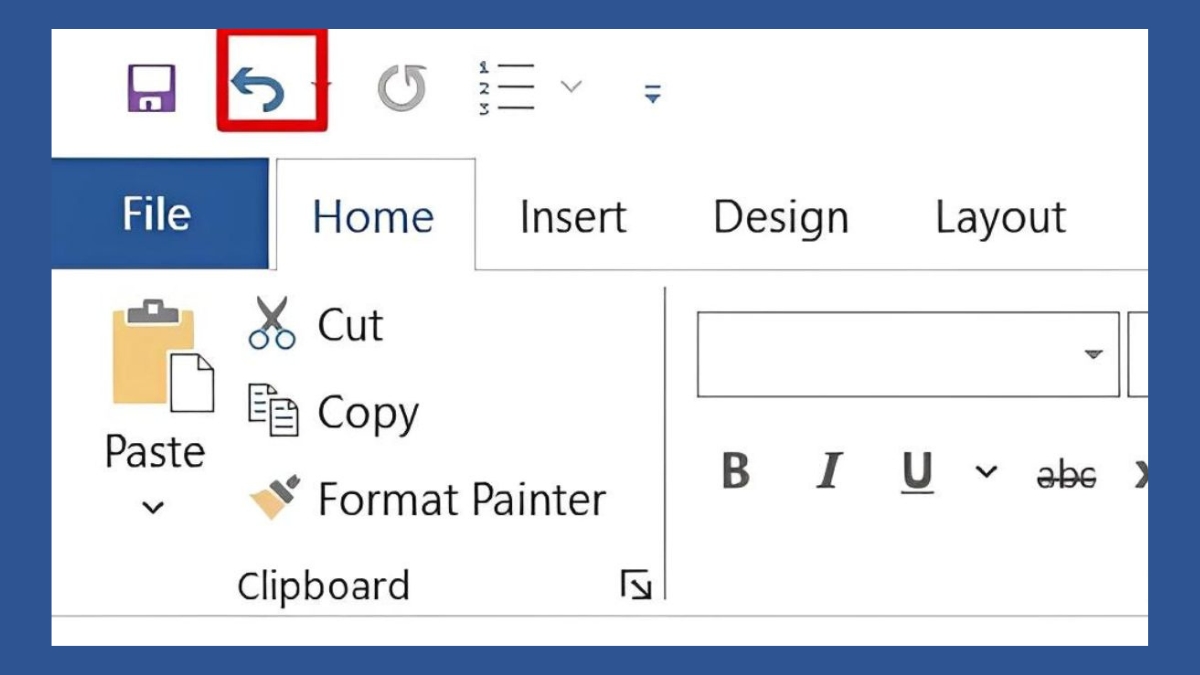This screenshot has height=675, width=1200.
Task: Click the Cut scissors icon
Action: tap(272, 322)
